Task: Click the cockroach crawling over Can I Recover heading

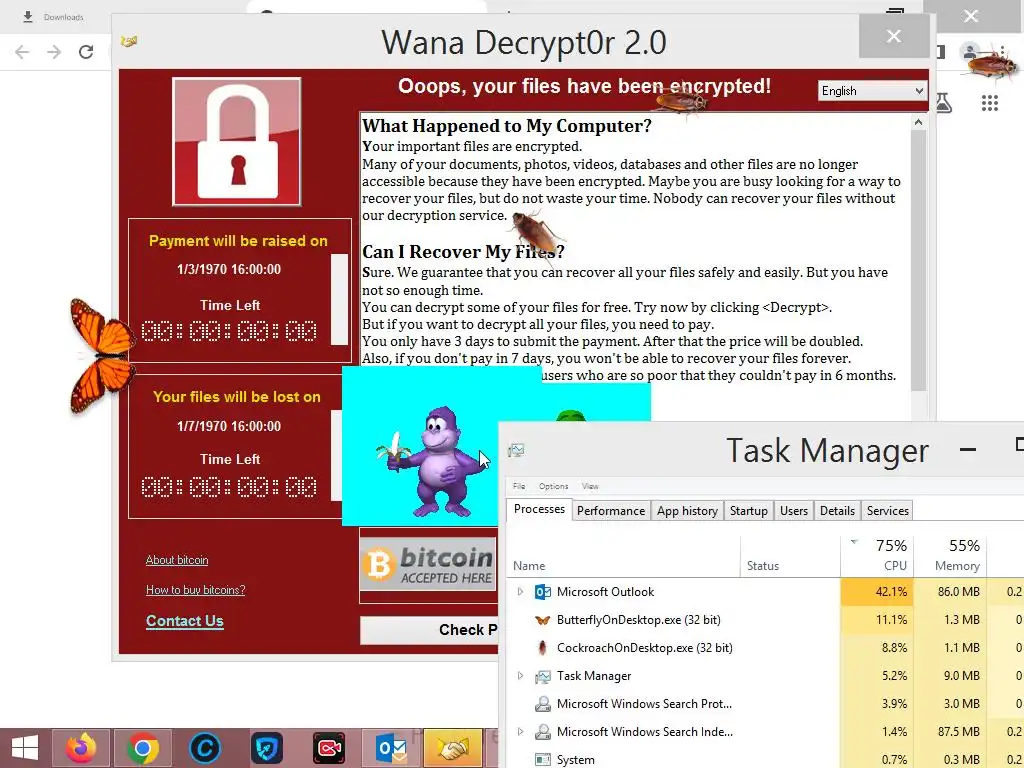Action: point(534,234)
